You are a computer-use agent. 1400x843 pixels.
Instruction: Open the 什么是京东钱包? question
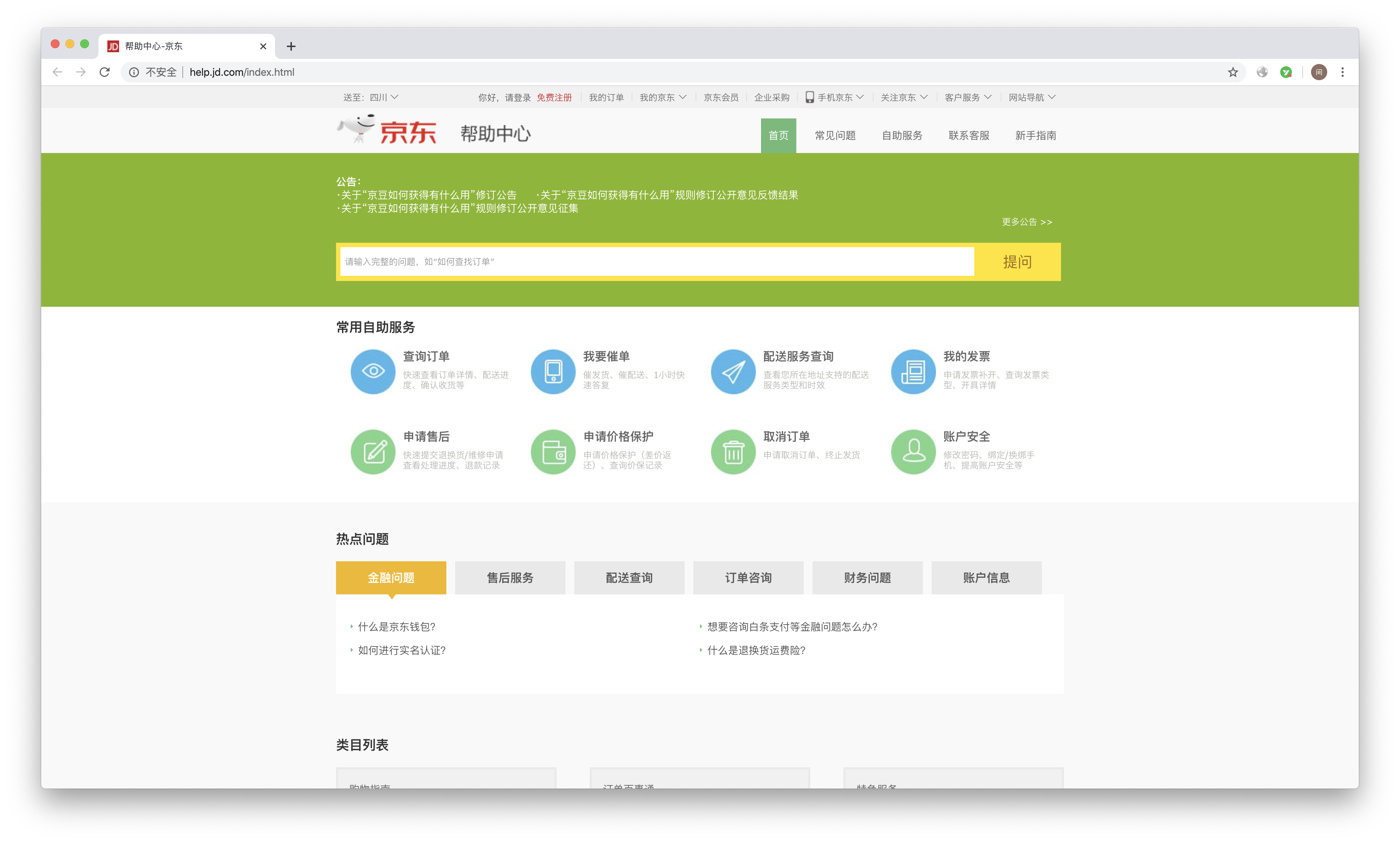396,627
